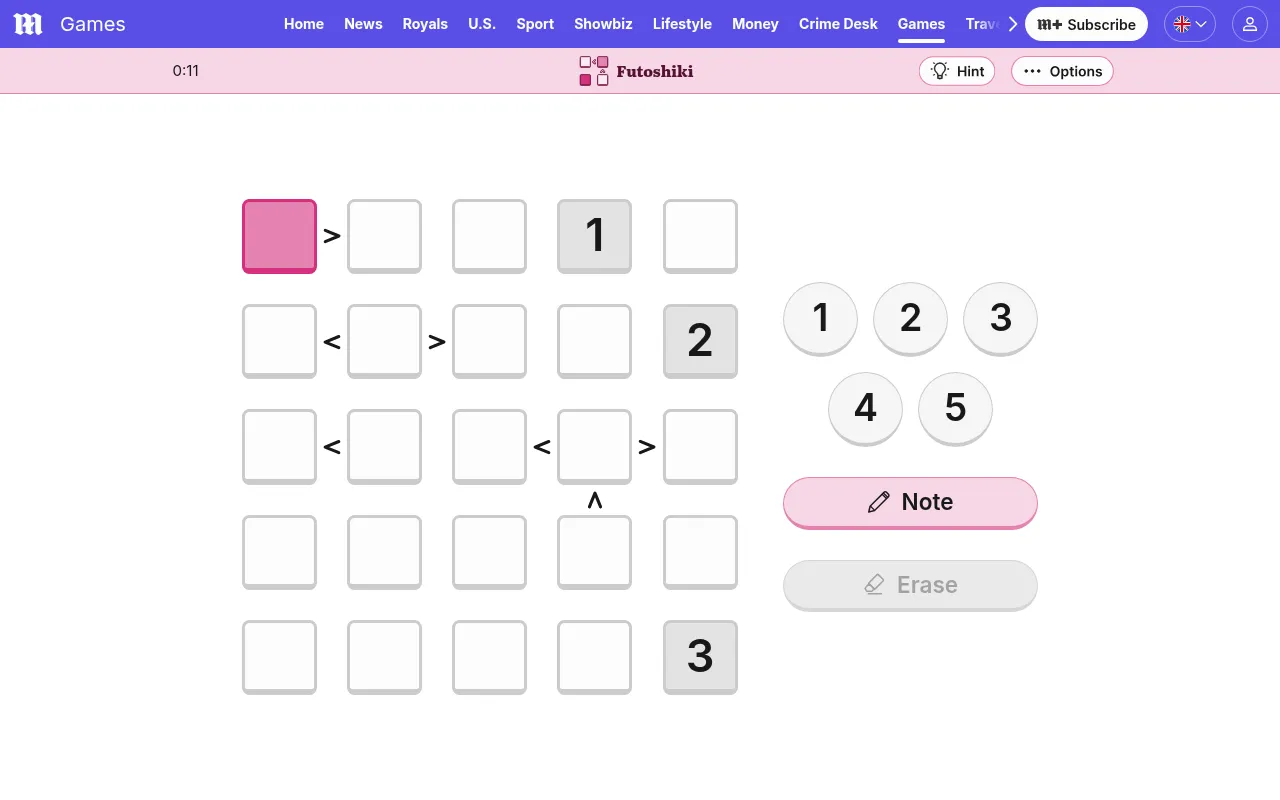Select the empty cell below the ^ sign
Viewport: 1280px width, 800px height.
pos(594,552)
